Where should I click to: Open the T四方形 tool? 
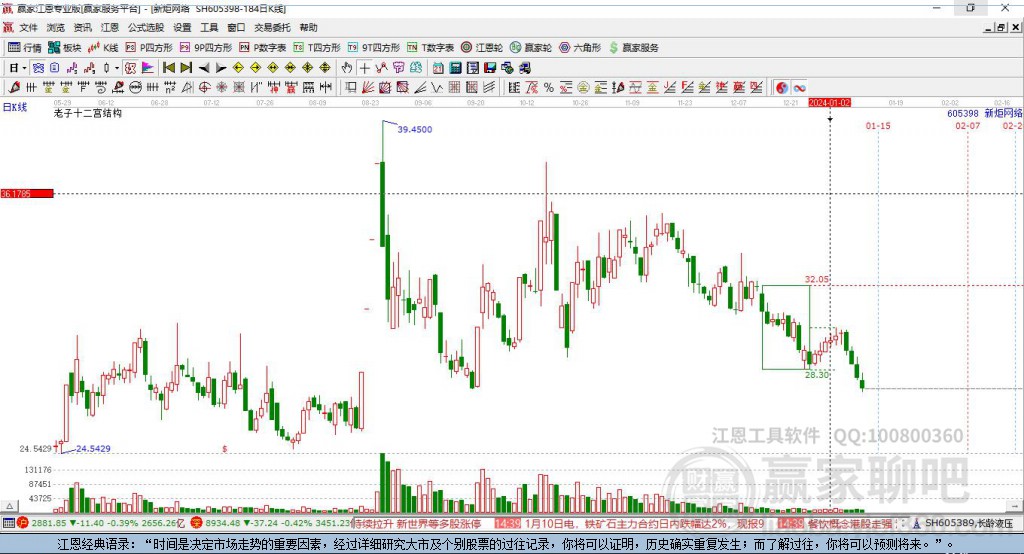pyautogui.click(x=317, y=48)
